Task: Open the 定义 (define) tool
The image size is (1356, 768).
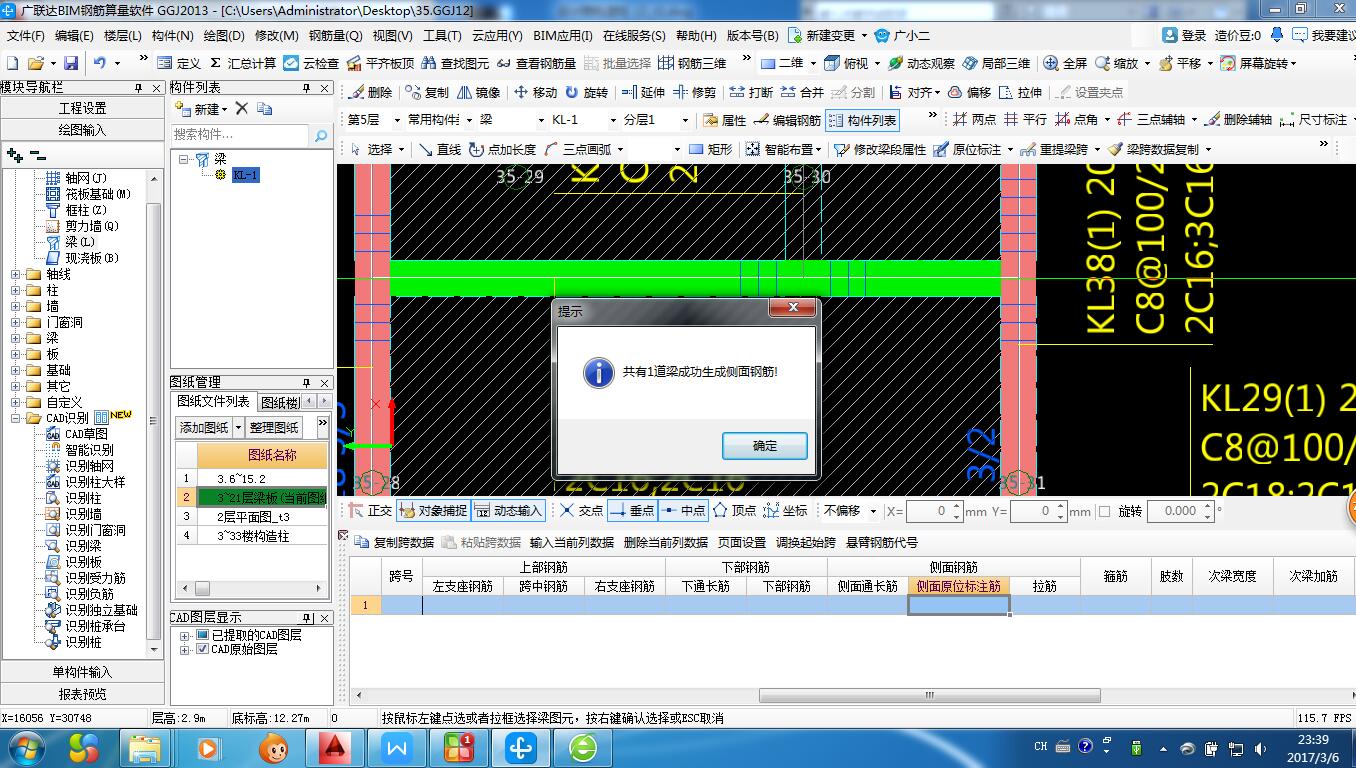Action: click(179, 63)
